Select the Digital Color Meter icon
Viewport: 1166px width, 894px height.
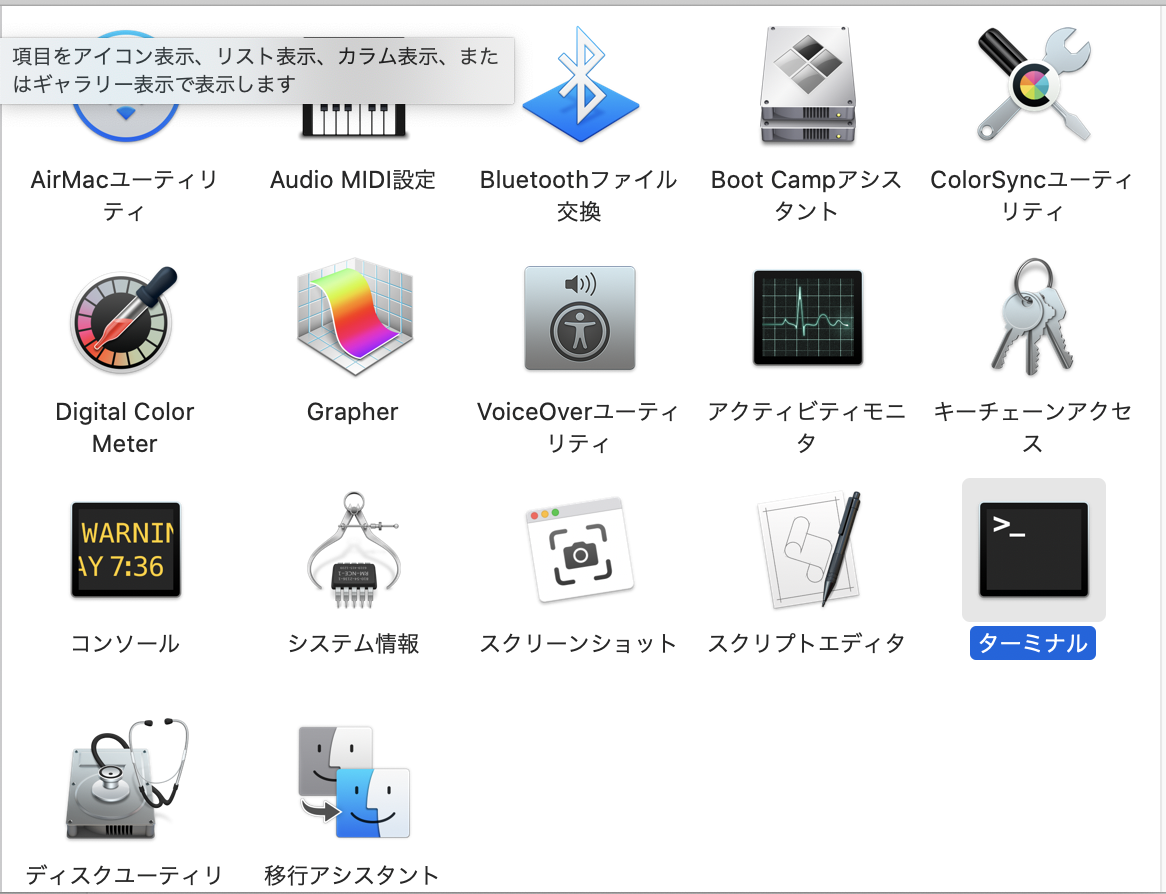(124, 318)
